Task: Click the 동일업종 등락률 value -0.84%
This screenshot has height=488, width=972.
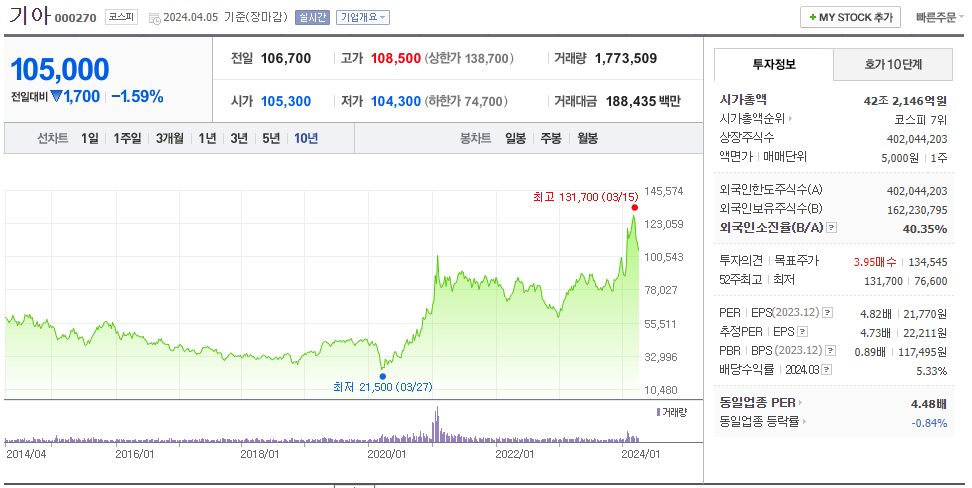Action: [929, 423]
